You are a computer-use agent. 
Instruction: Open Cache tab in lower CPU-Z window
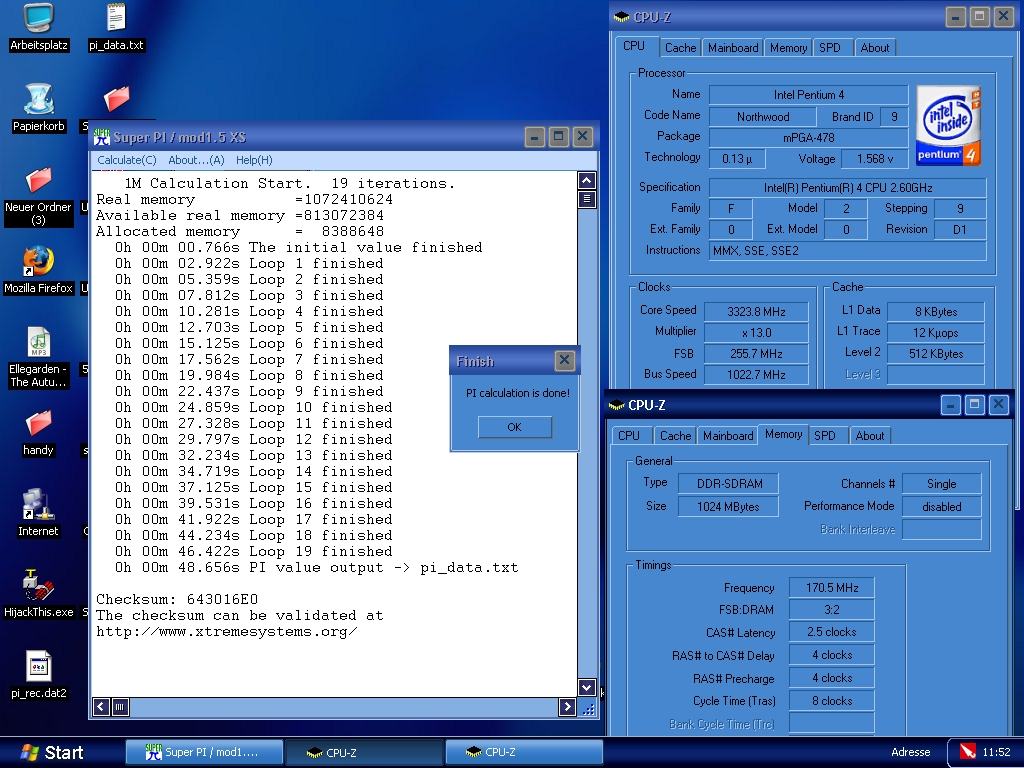point(675,436)
